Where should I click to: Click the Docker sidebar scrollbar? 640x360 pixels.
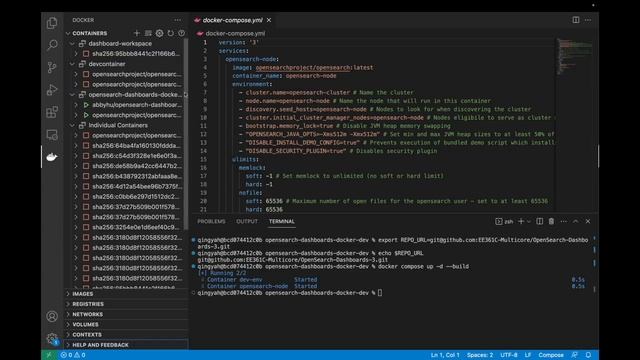pos(186,135)
